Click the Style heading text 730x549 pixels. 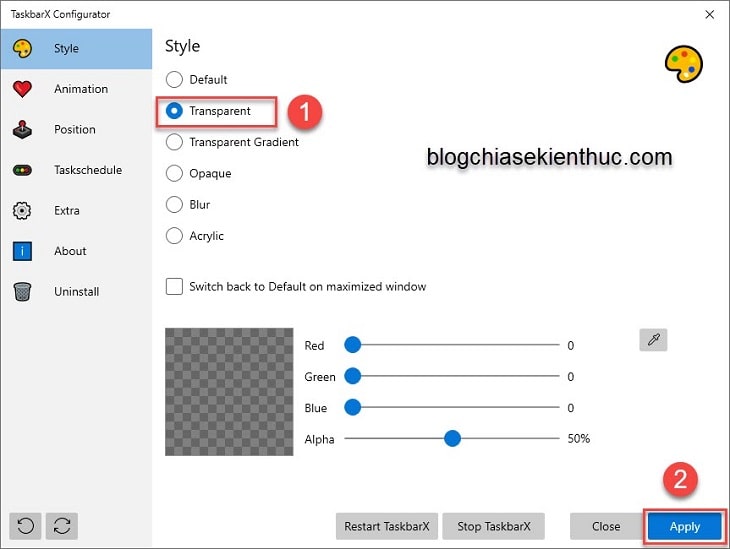click(x=182, y=46)
